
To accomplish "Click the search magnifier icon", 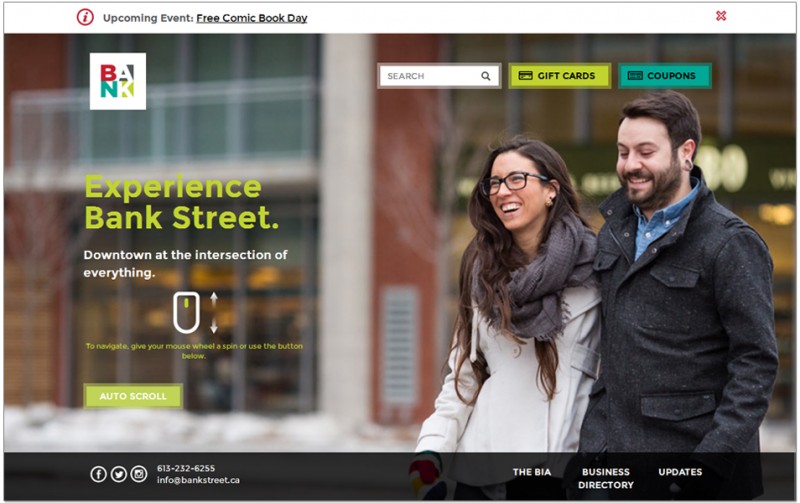I will coord(486,76).
